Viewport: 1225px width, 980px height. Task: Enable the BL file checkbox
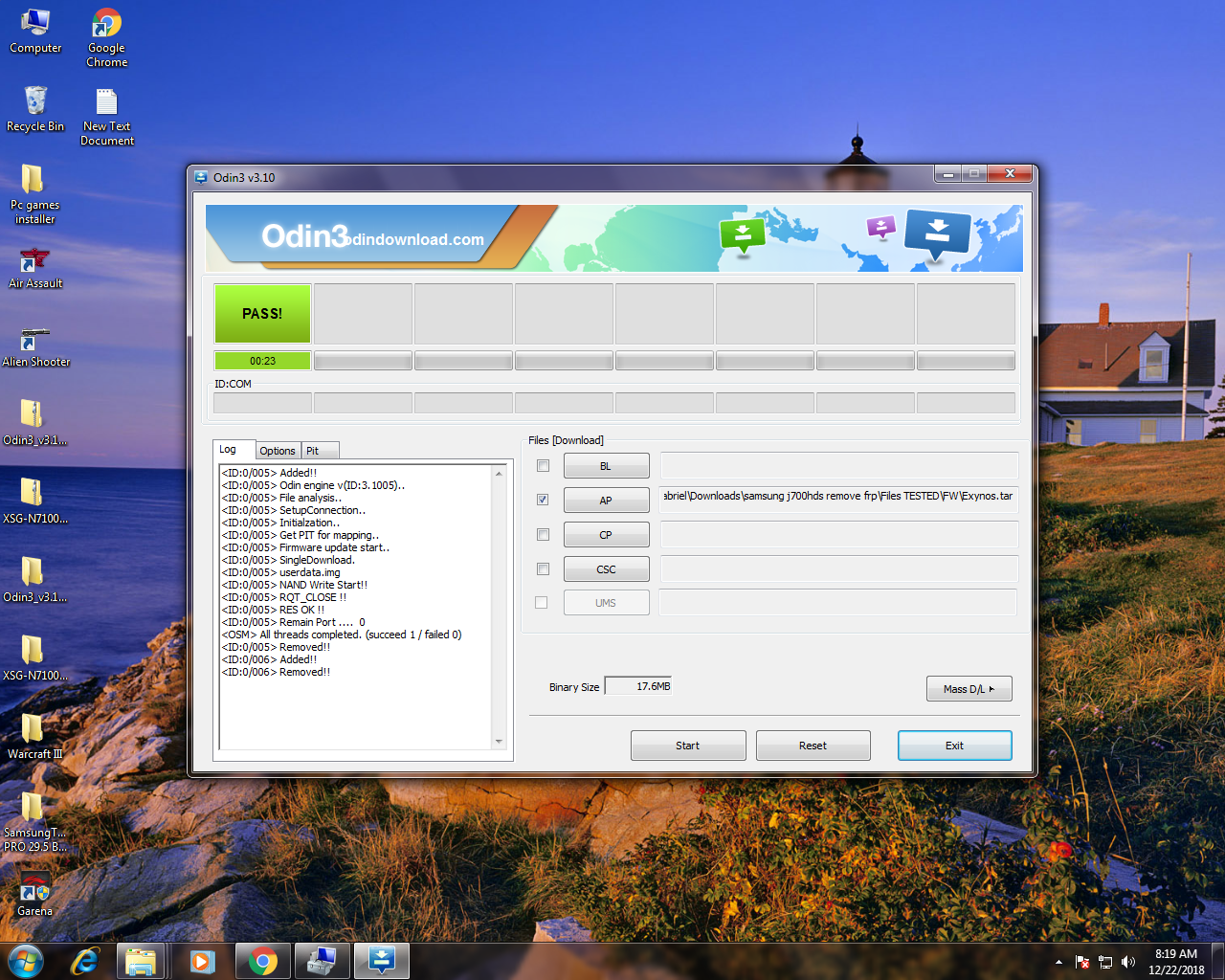(543, 466)
